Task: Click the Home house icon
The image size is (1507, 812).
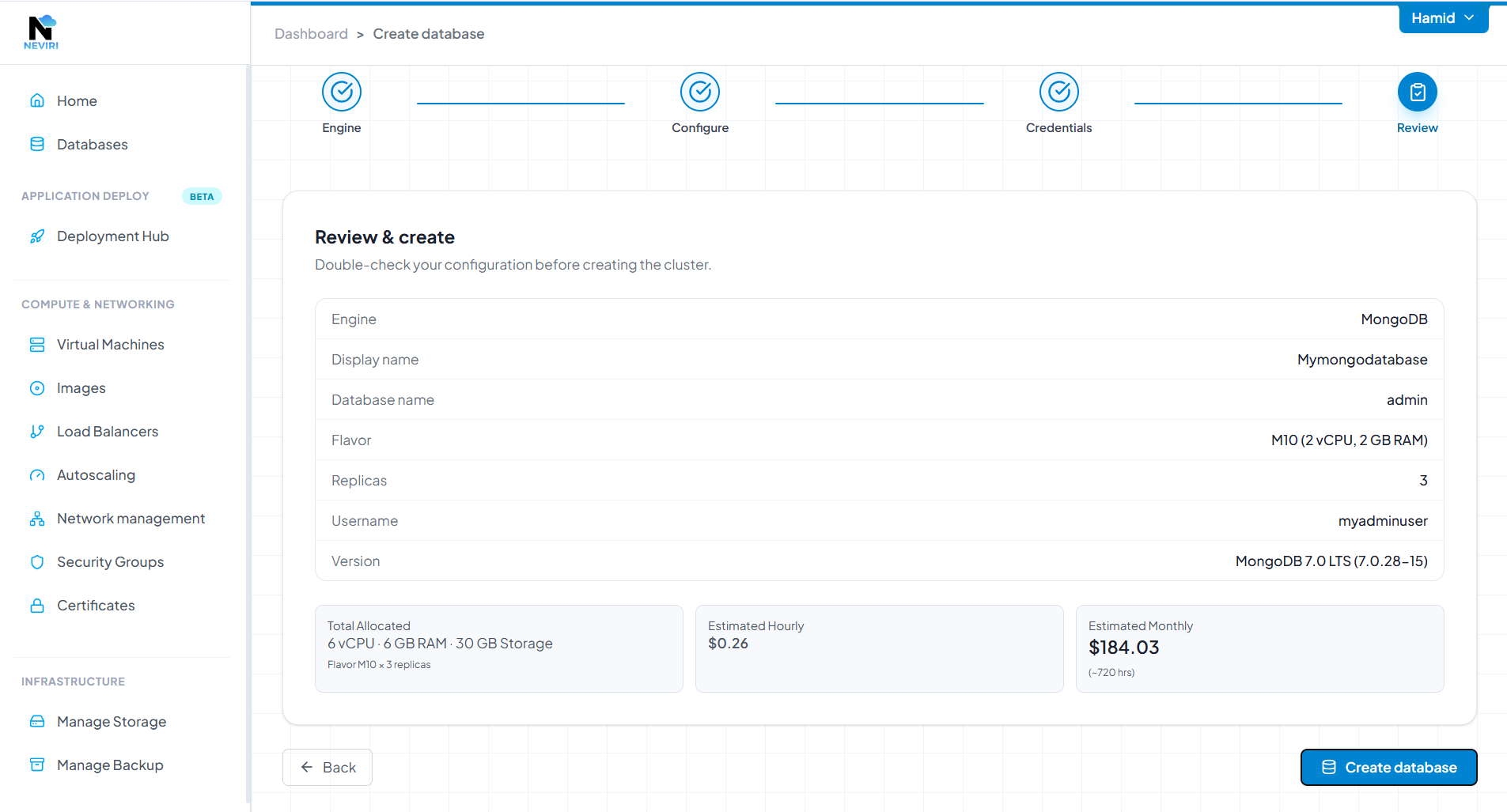Action: (37, 100)
